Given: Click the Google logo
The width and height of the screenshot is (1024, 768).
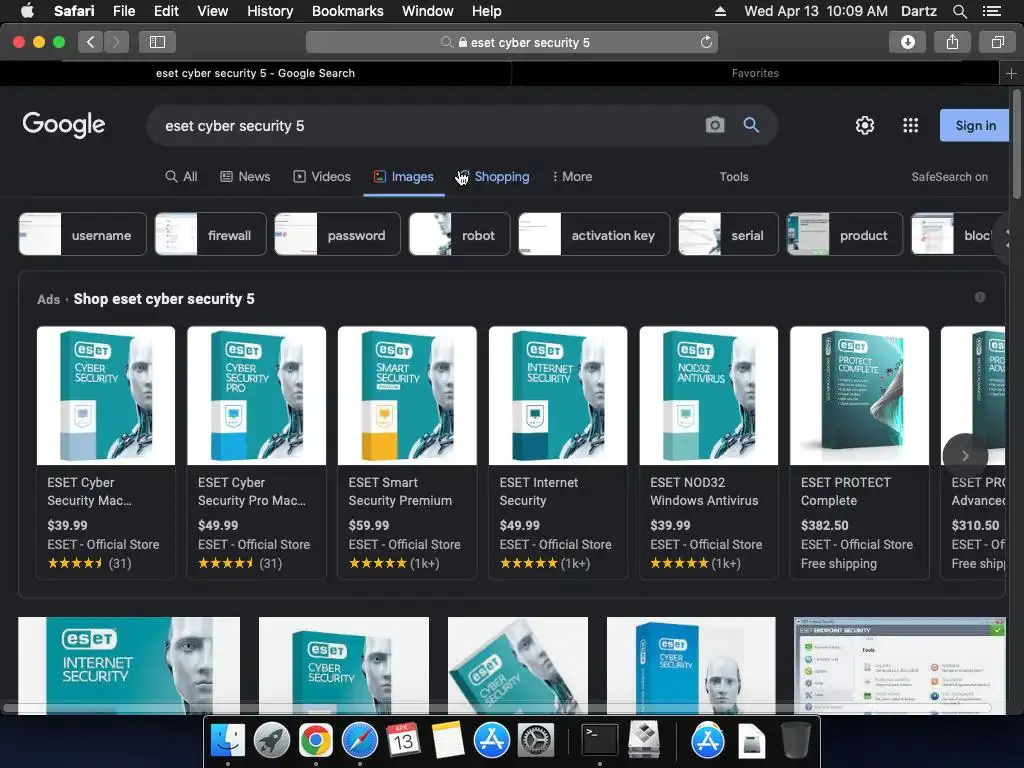Looking at the screenshot, I should 63,124.
